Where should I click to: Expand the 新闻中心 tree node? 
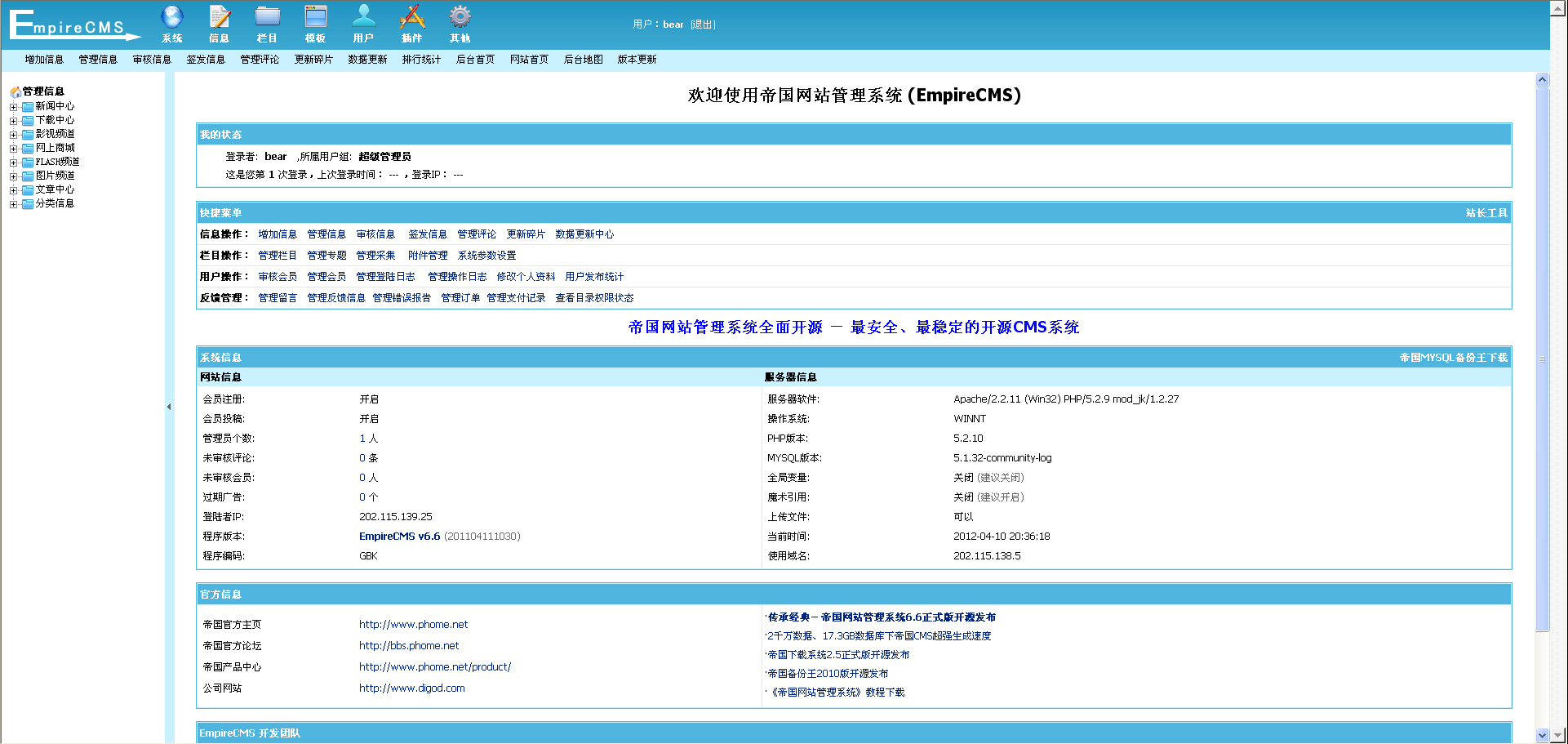[13, 107]
